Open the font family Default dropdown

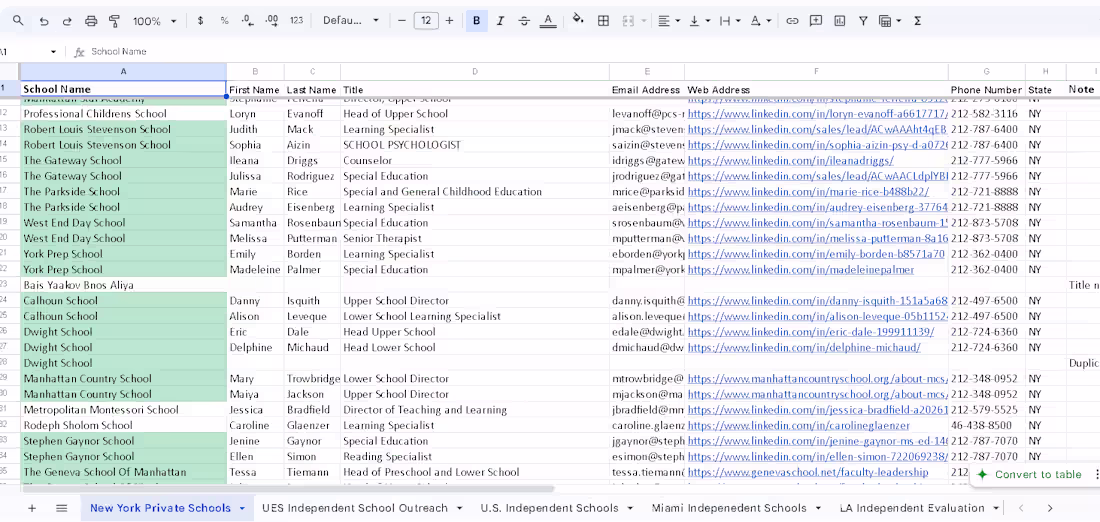pyautogui.click(x=350, y=21)
